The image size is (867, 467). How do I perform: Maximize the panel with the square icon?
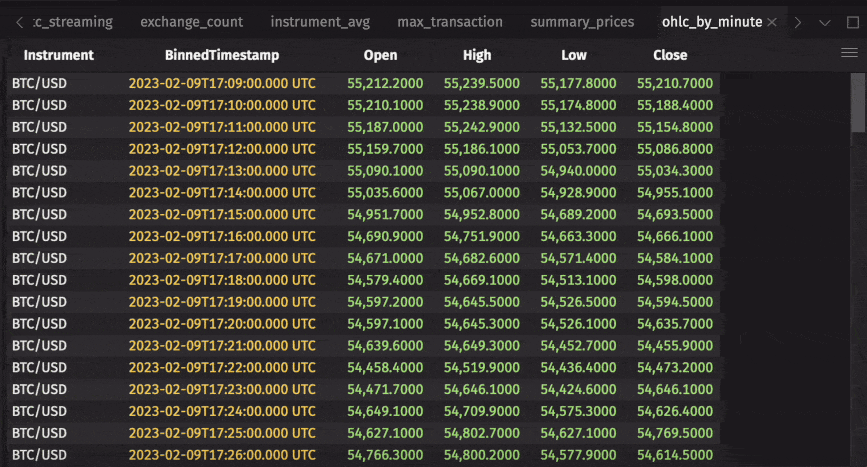coord(852,22)
